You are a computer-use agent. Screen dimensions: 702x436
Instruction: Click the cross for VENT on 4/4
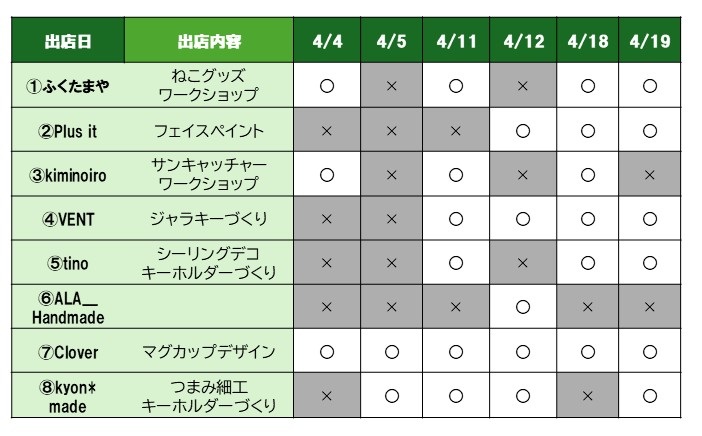326,218
